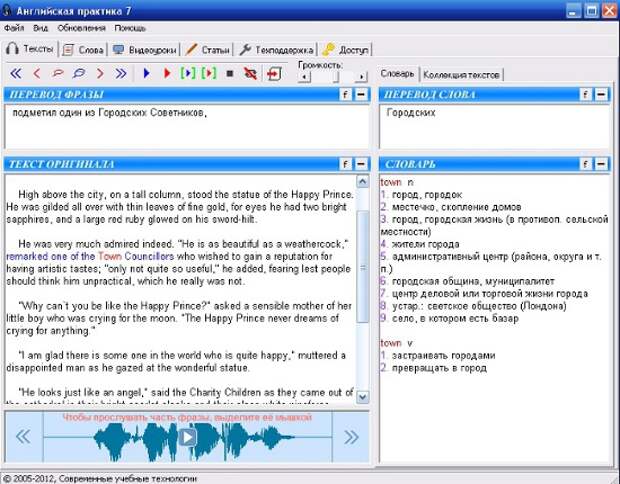Click the waveform panel's left double-arrow
The height and width of the screenshot is (484, 620).
(x=23, y=436)
